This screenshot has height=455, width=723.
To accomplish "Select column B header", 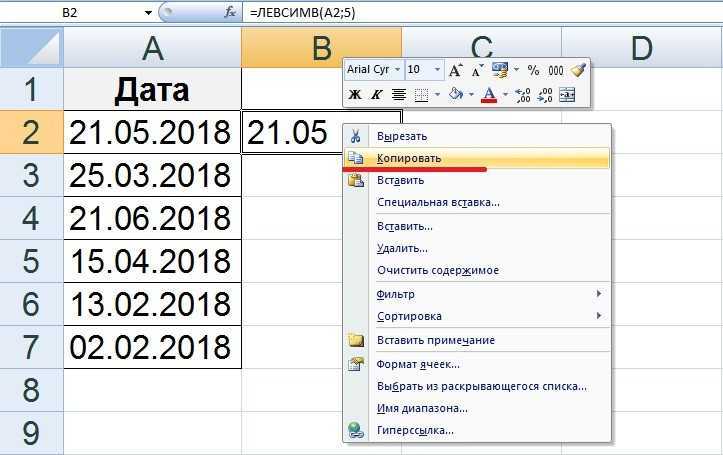I will click(x=321, y=47).
